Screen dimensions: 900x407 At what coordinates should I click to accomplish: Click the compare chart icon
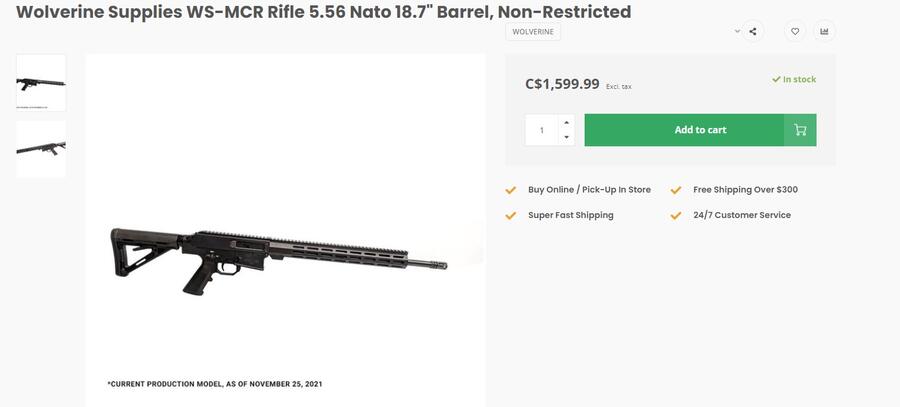[824, 31]
